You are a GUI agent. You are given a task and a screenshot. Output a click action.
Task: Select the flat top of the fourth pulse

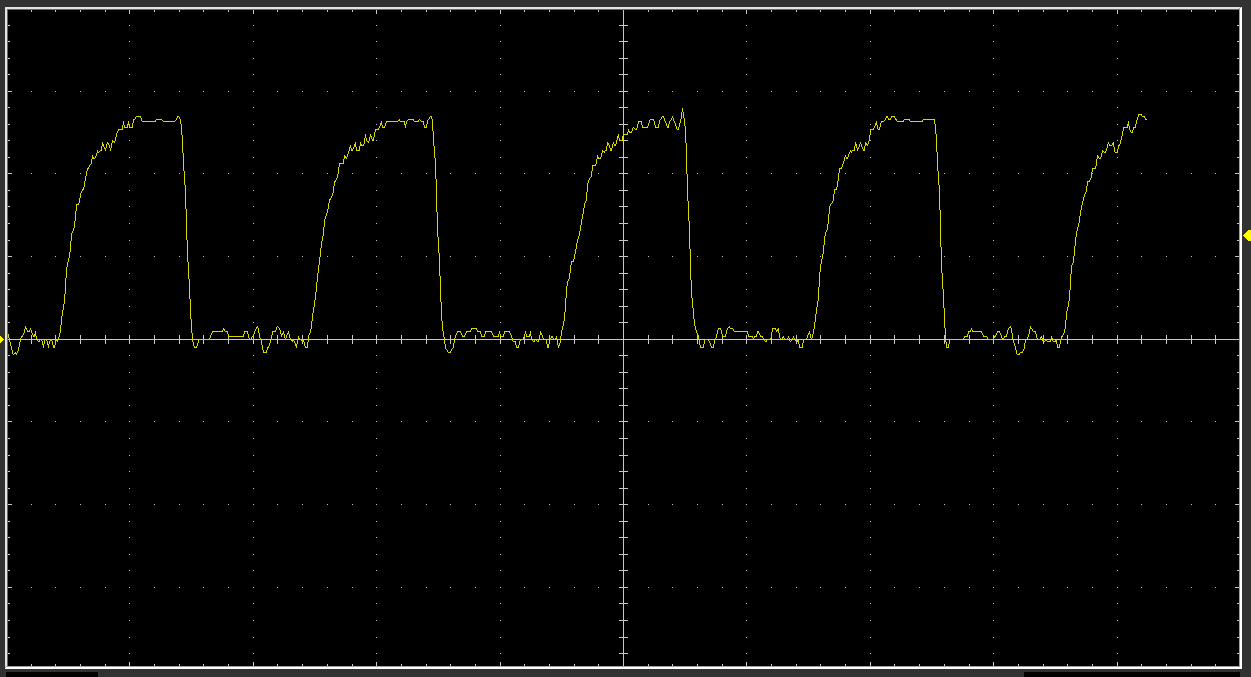tap(910, 120)
